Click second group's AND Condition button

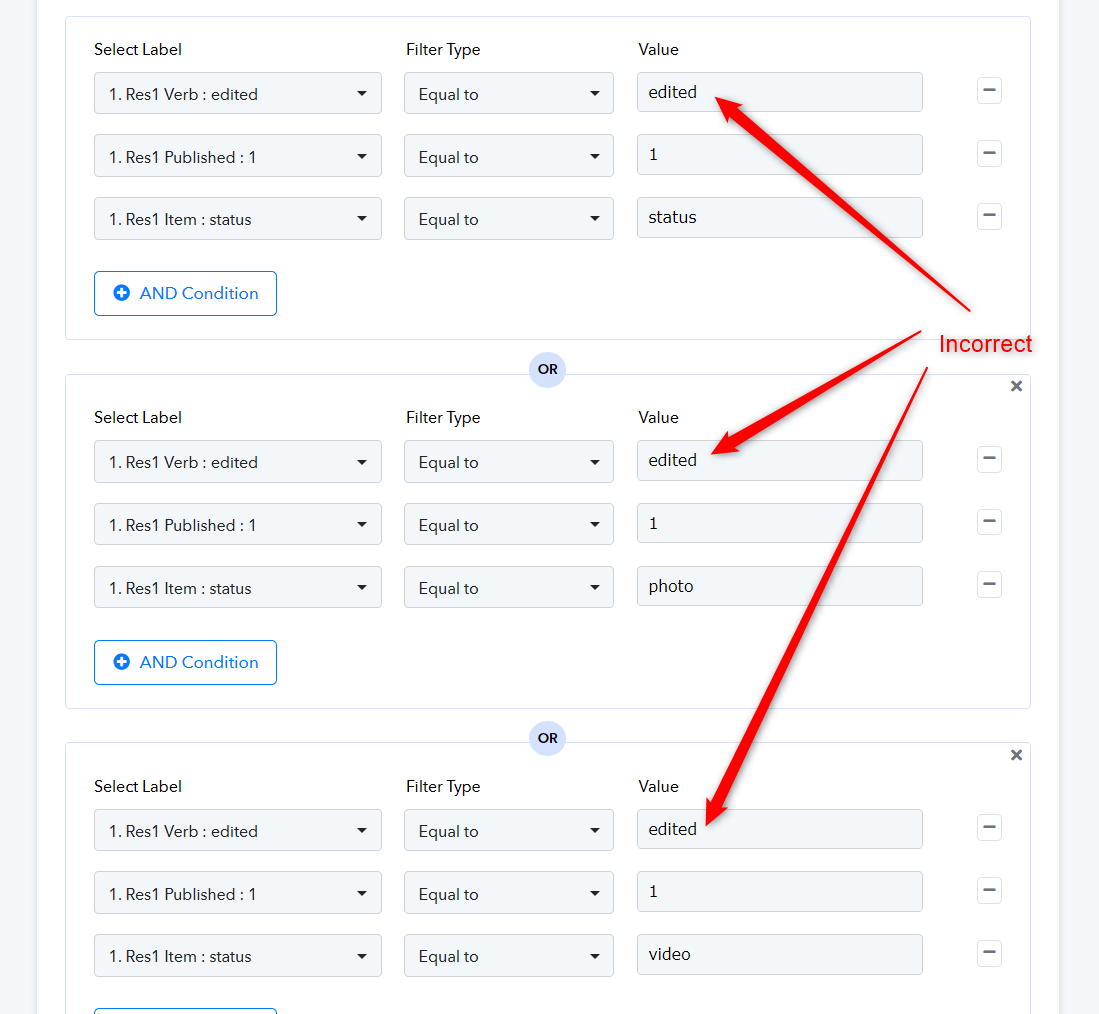[x=186, y=662]
